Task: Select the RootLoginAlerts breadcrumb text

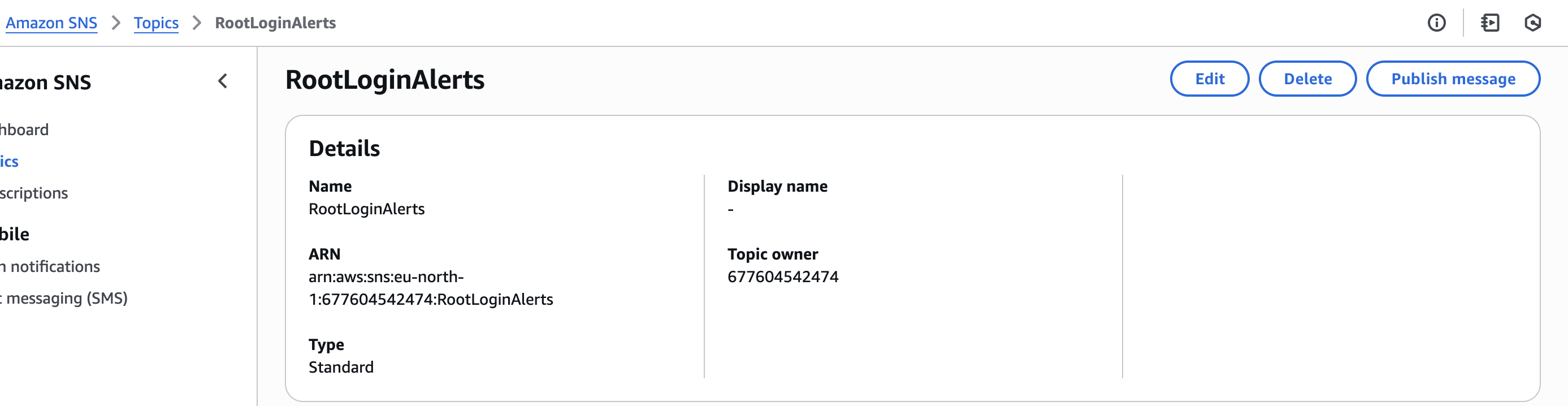Action: pos(275,23)
